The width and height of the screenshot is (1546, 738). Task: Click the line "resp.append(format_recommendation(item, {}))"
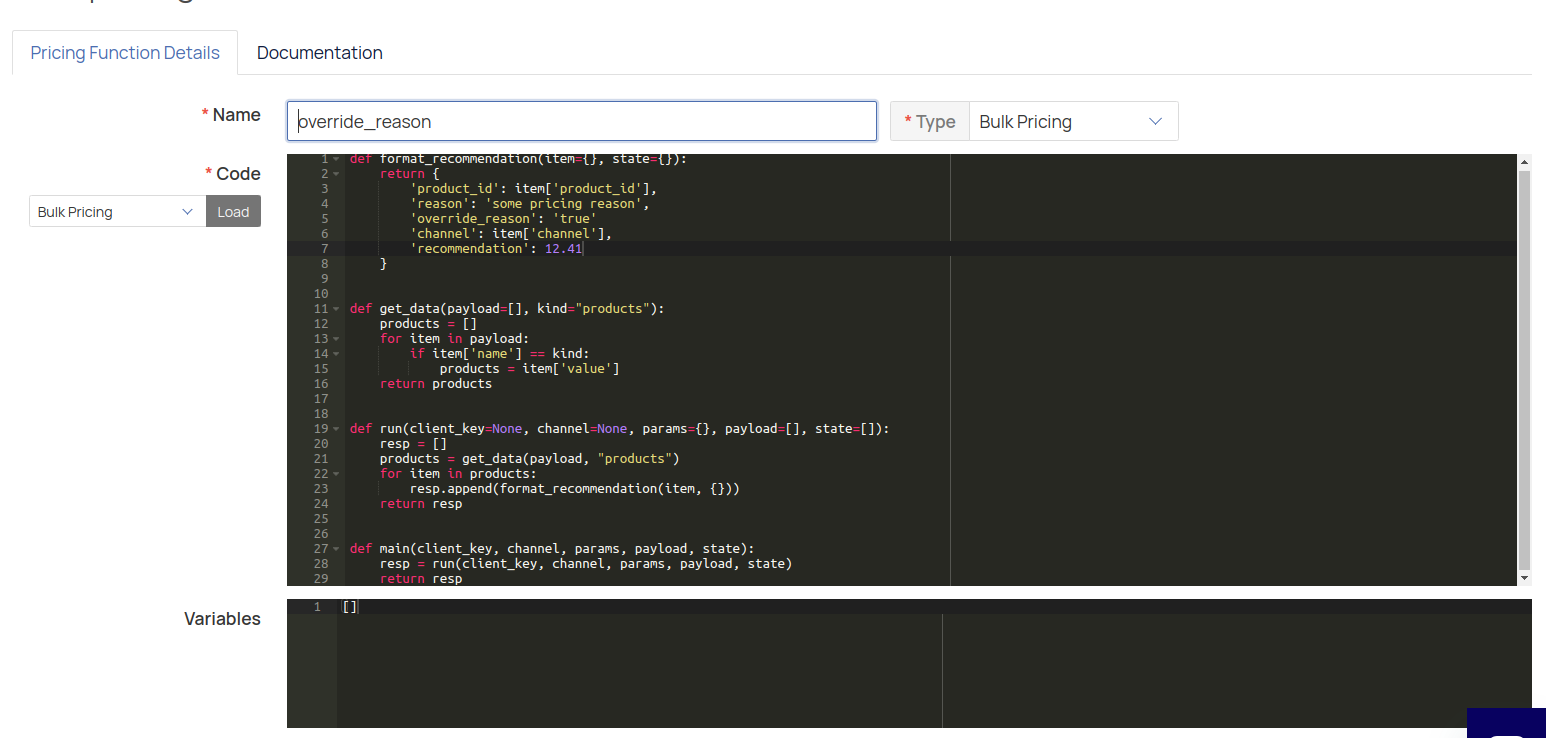pos(575,489)
